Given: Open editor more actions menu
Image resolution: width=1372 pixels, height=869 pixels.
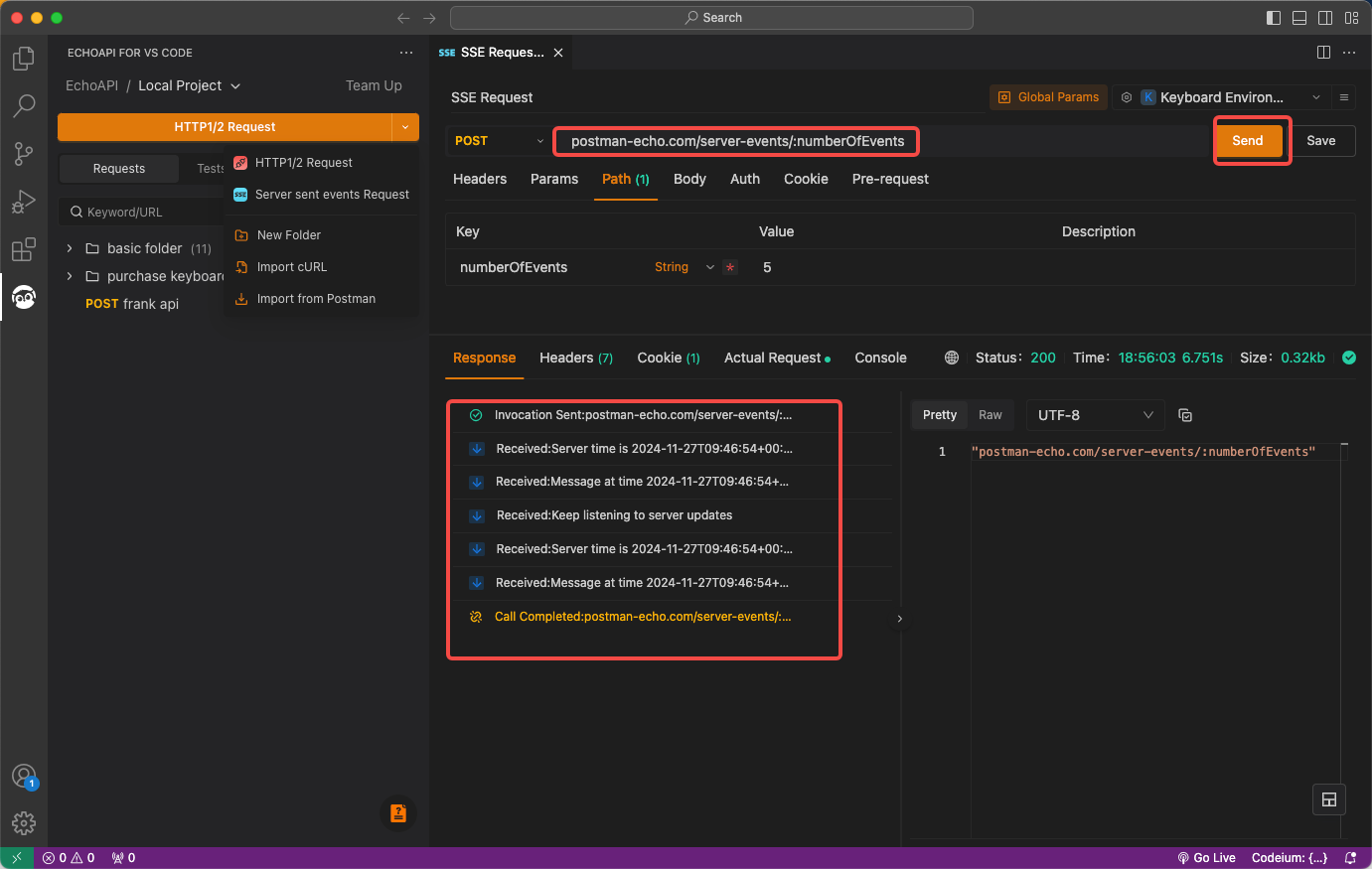Looking at the screenshot, I should point(1349,53).
